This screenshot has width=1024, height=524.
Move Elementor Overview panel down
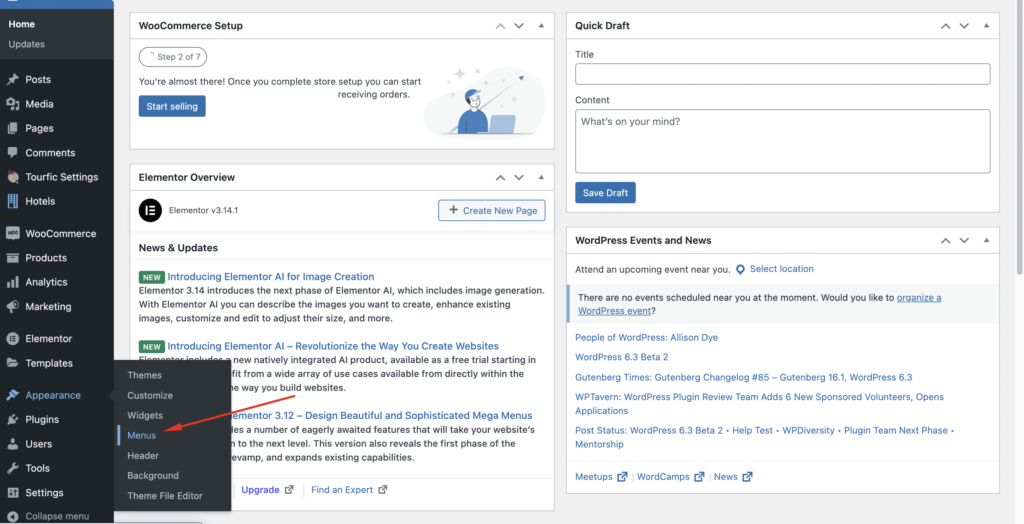[519, 178]
